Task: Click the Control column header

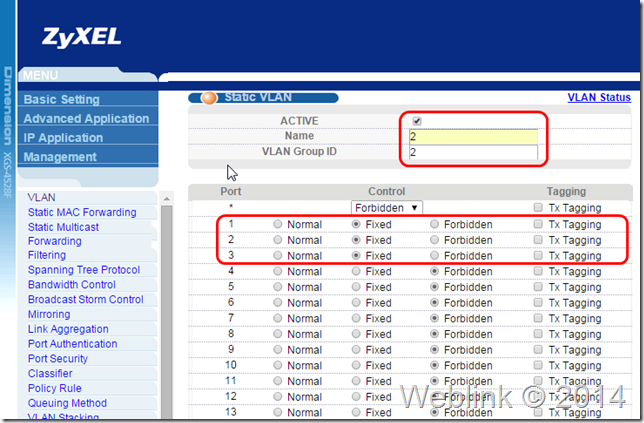Action: tap(386, 191)
